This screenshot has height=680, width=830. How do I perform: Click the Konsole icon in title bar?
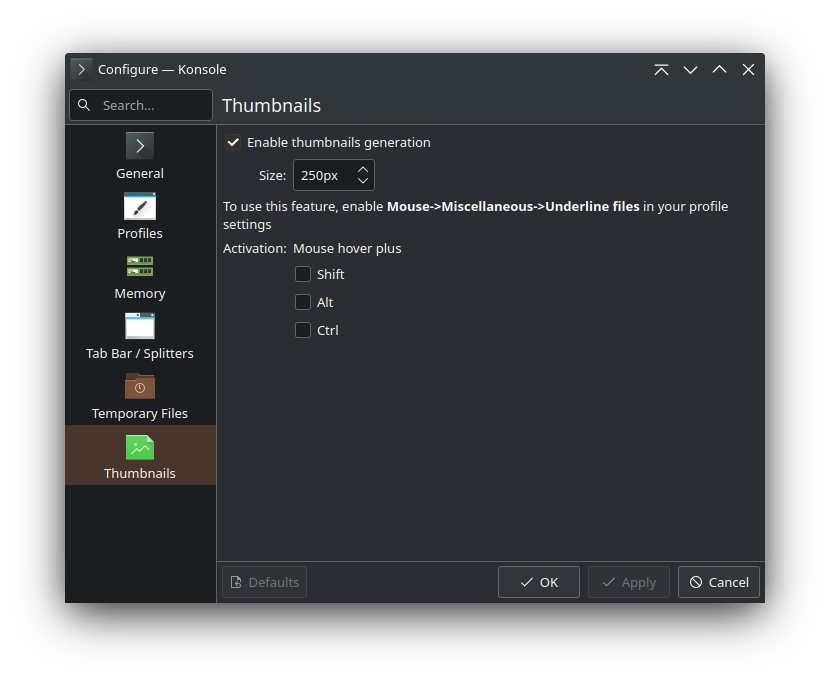tap(82, 69)
